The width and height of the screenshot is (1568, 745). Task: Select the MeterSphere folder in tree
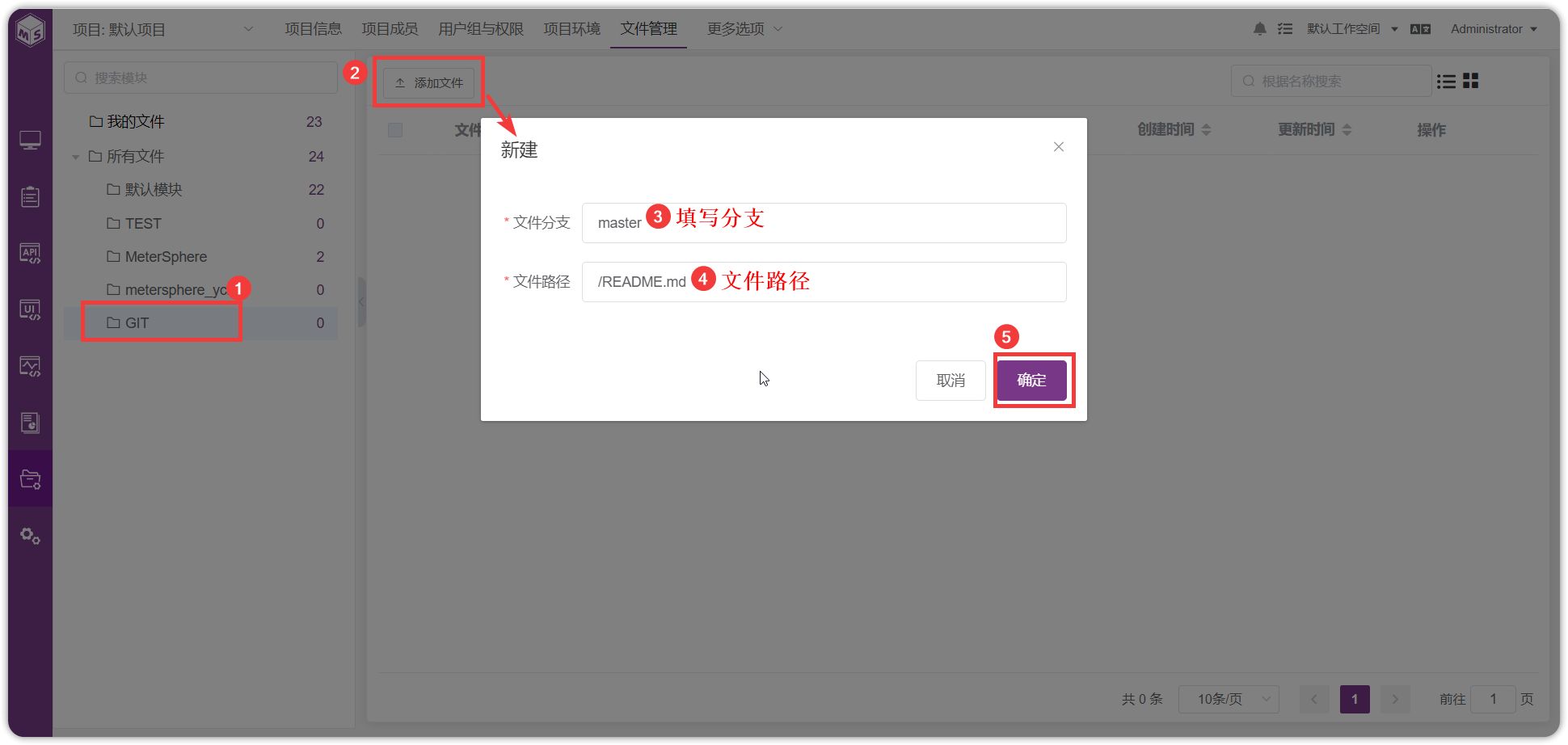click(x=200, y=257)
